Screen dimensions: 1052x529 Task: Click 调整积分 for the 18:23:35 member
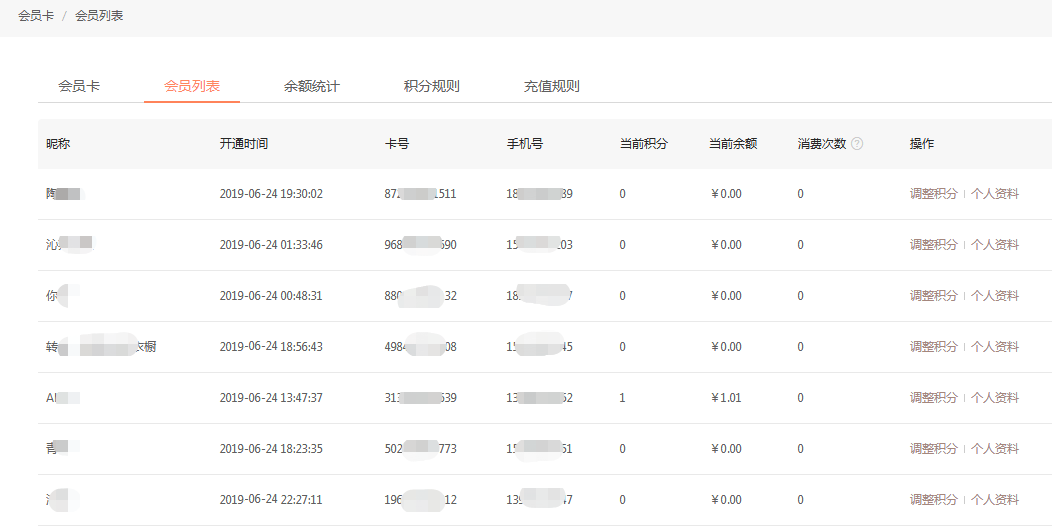(x=934, y=449)
